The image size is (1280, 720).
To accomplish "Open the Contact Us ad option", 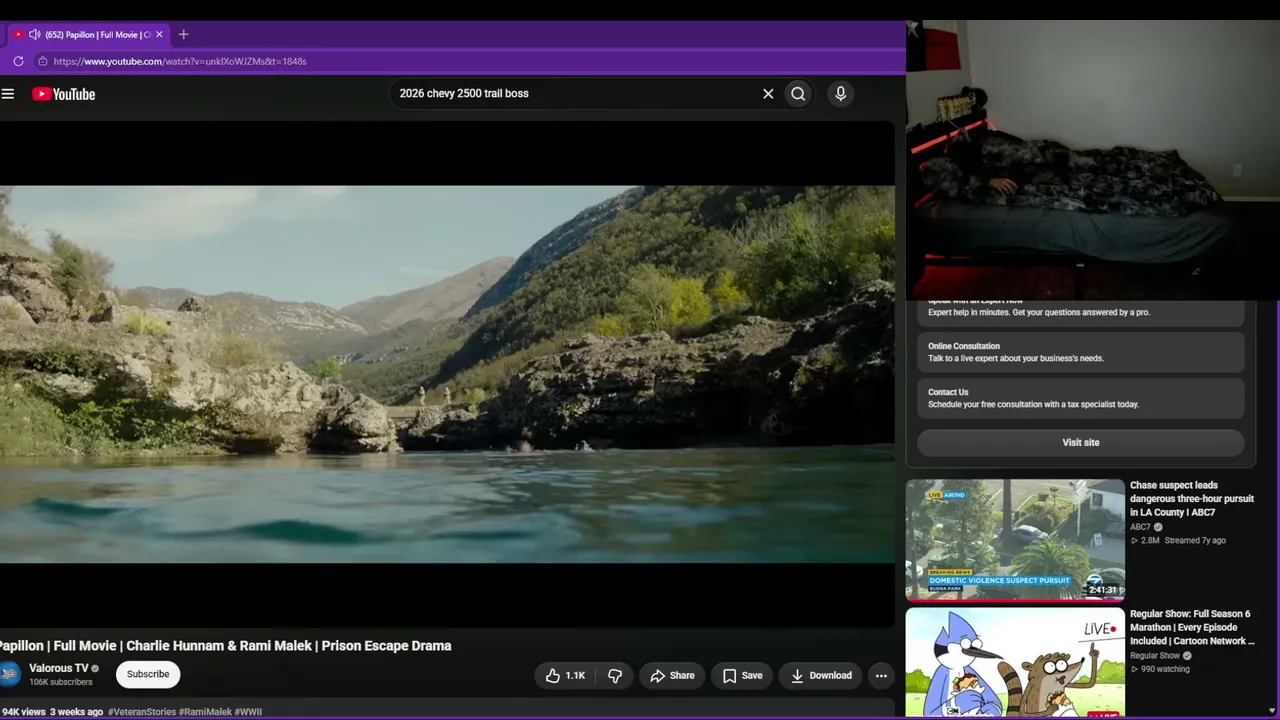I will pyautogui.click(x=1081, y=398).
